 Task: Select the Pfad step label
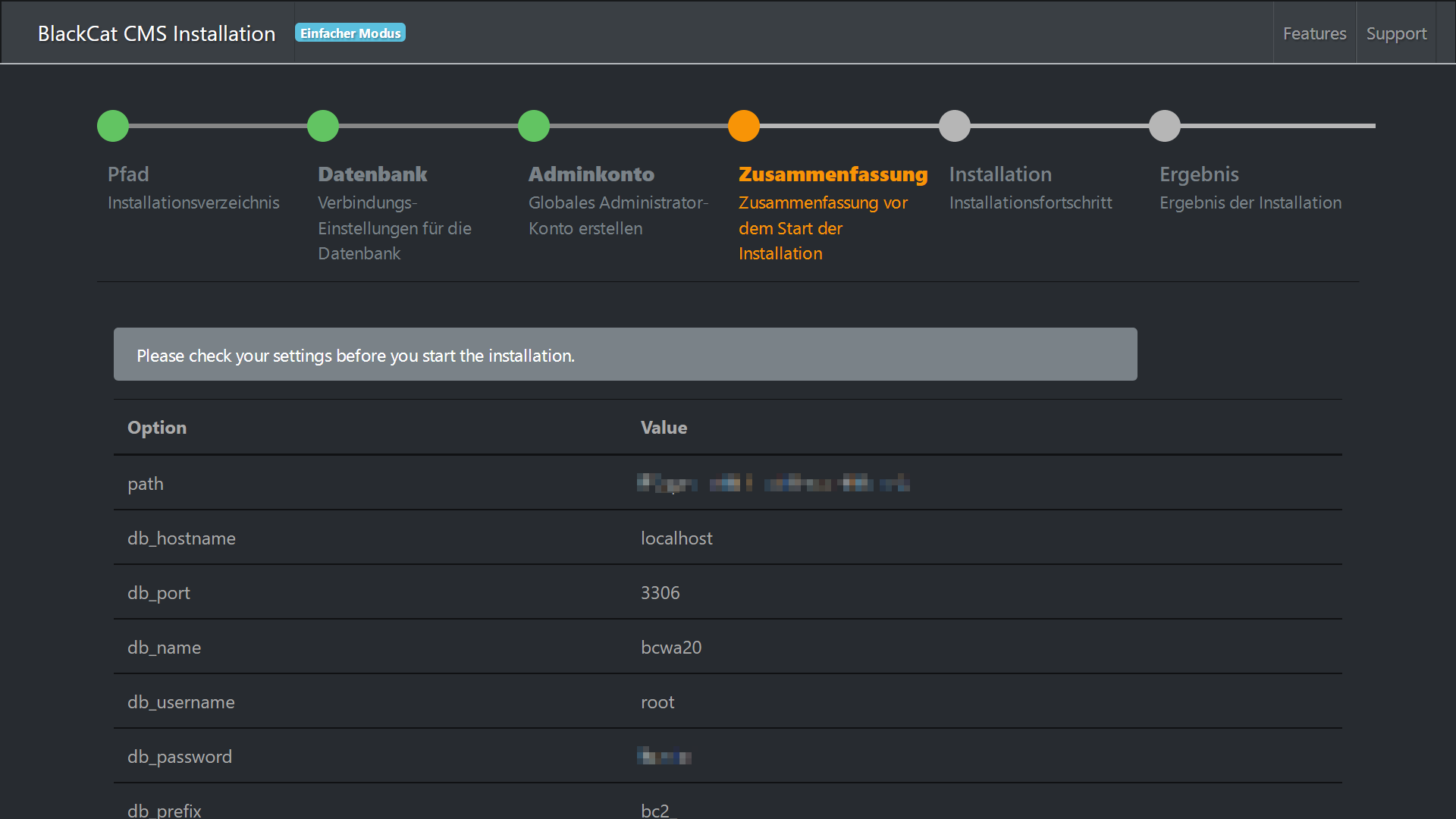128,174
